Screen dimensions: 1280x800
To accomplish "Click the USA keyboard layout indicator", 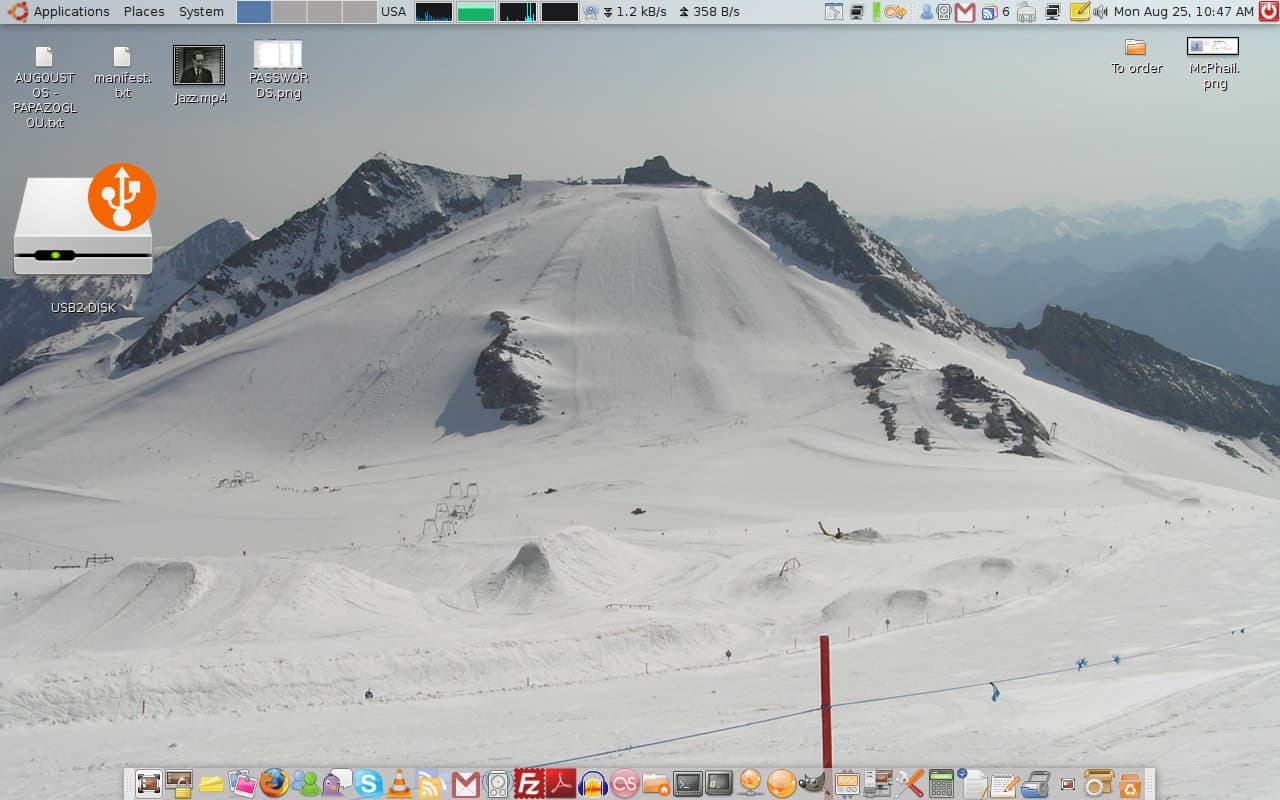I will coord(394,12).
